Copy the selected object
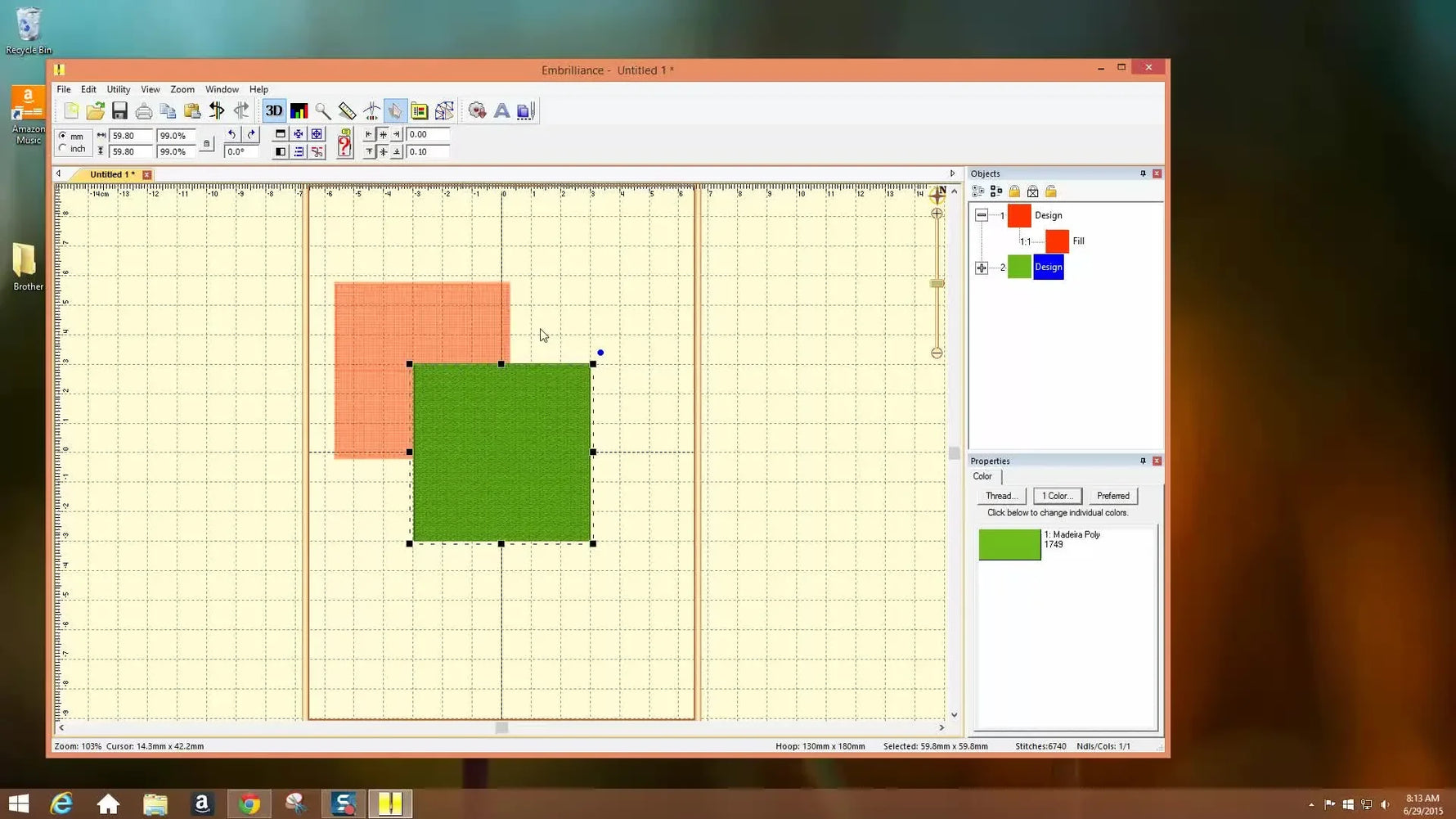Viewport: 1456px width, 819px height. pyautogui.click(x=169, y=110)
